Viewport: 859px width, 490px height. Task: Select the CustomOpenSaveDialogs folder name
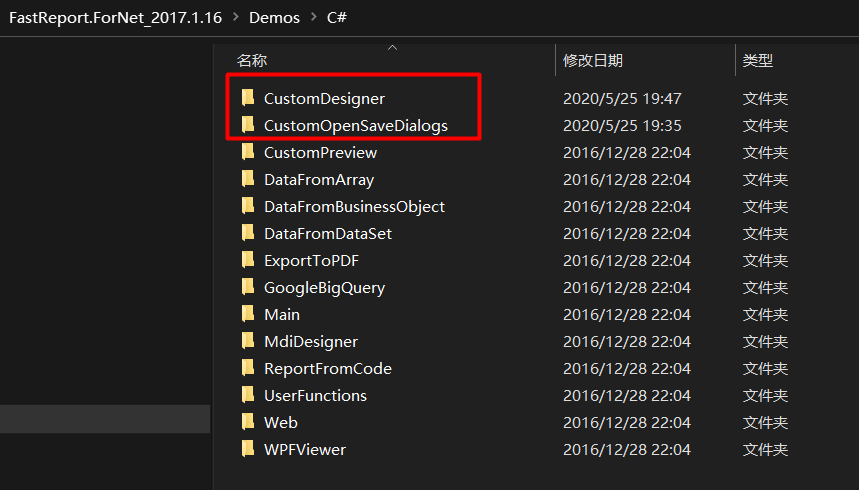tap(356, 126)
